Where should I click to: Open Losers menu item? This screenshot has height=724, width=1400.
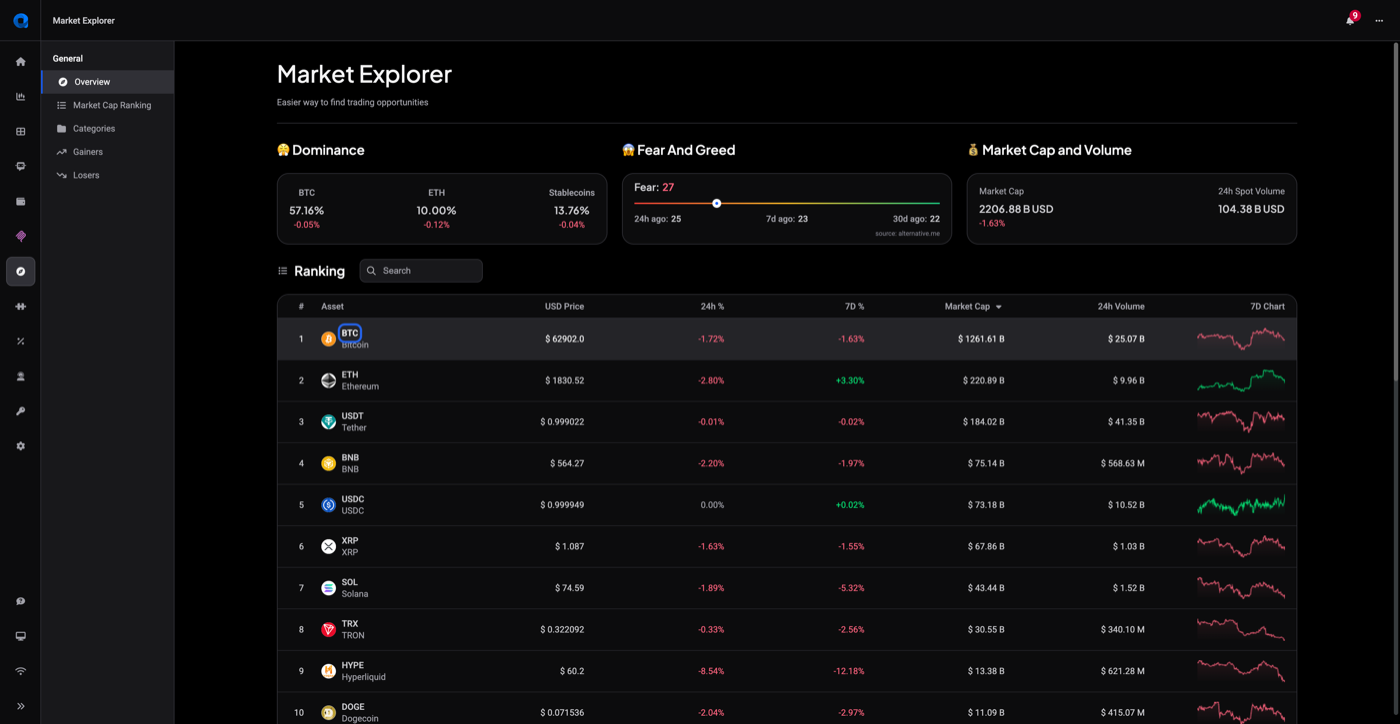coord(108,175)
